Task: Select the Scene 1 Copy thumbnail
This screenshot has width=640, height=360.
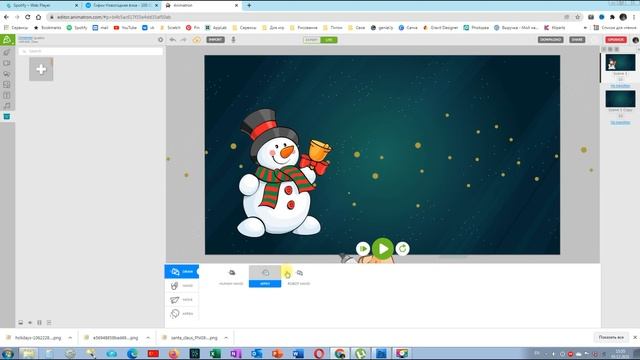Action: tap(620, 99)
